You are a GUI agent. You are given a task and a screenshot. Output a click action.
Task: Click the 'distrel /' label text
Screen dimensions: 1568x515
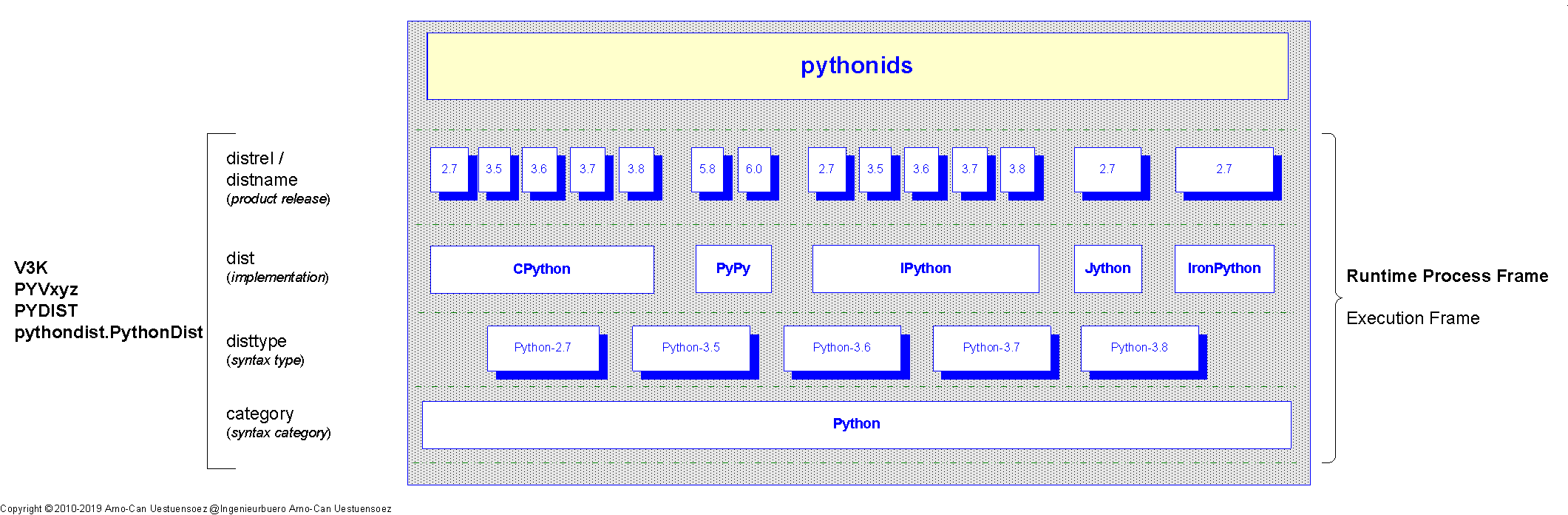pos(255,158)
